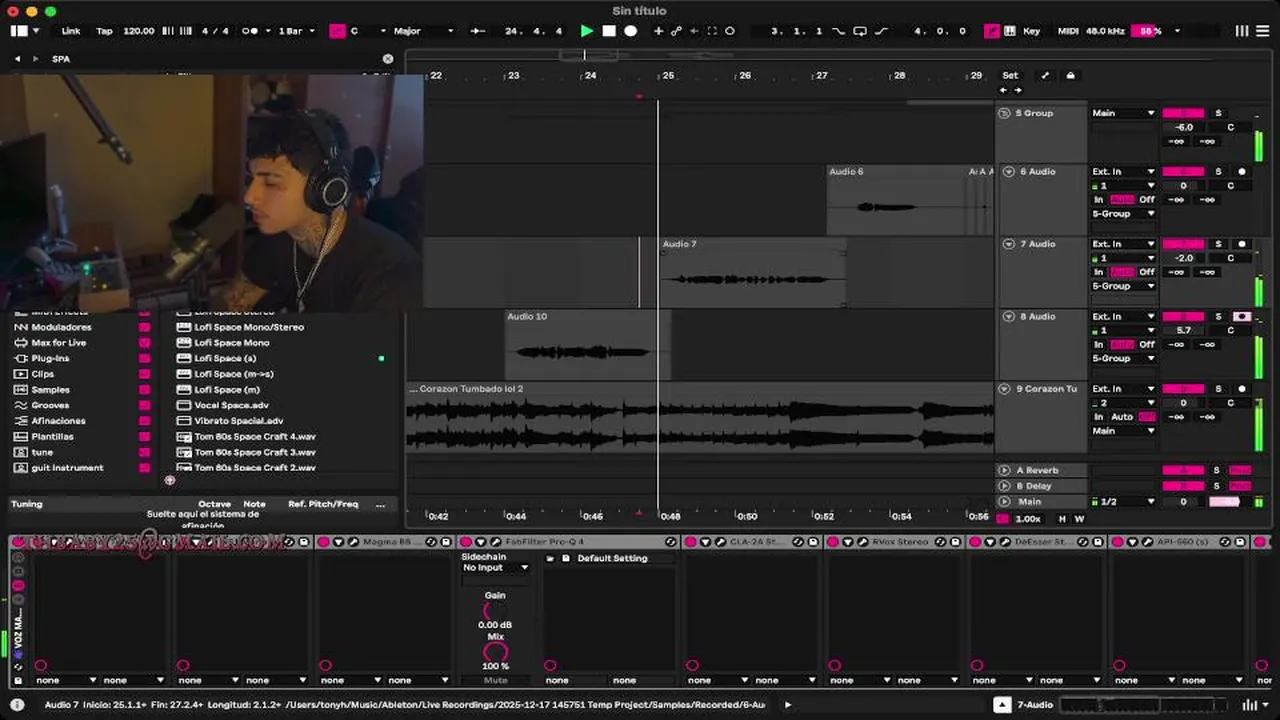Solo the 7 Audio track
This screenshot has width=1280, height=720.
click(1218, 244)
